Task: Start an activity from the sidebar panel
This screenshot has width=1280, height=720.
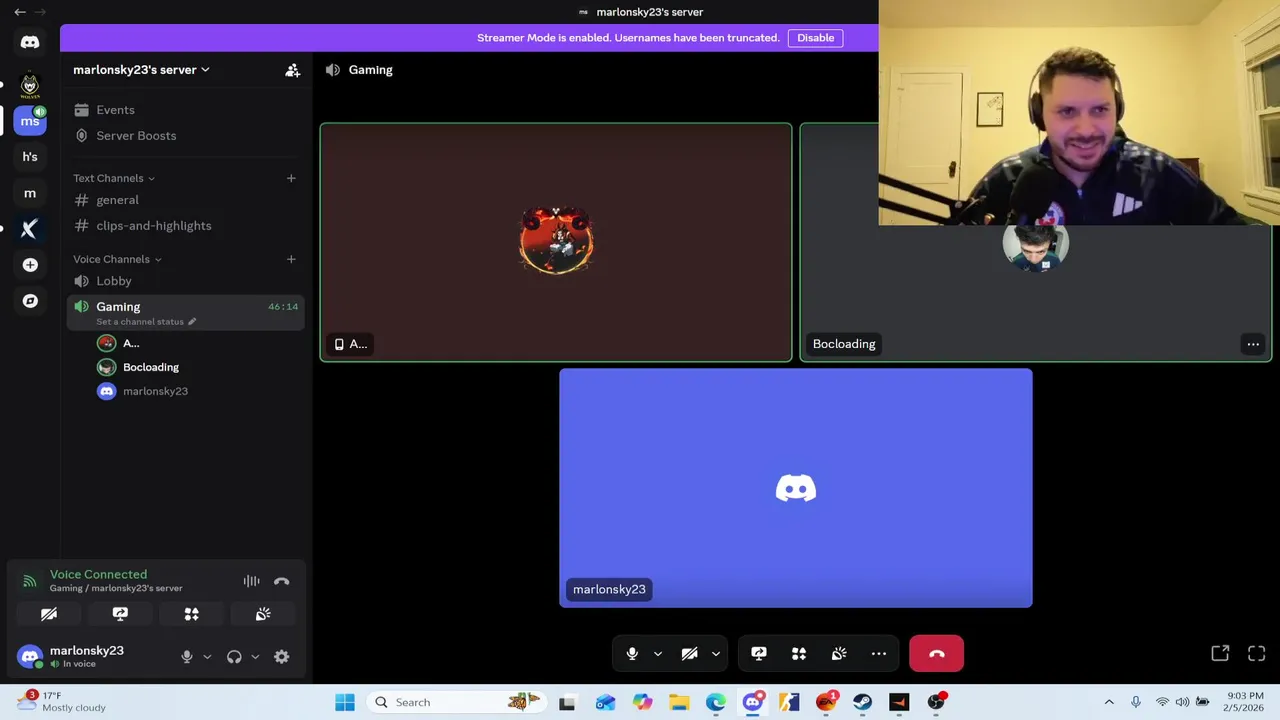Action: 191,614
